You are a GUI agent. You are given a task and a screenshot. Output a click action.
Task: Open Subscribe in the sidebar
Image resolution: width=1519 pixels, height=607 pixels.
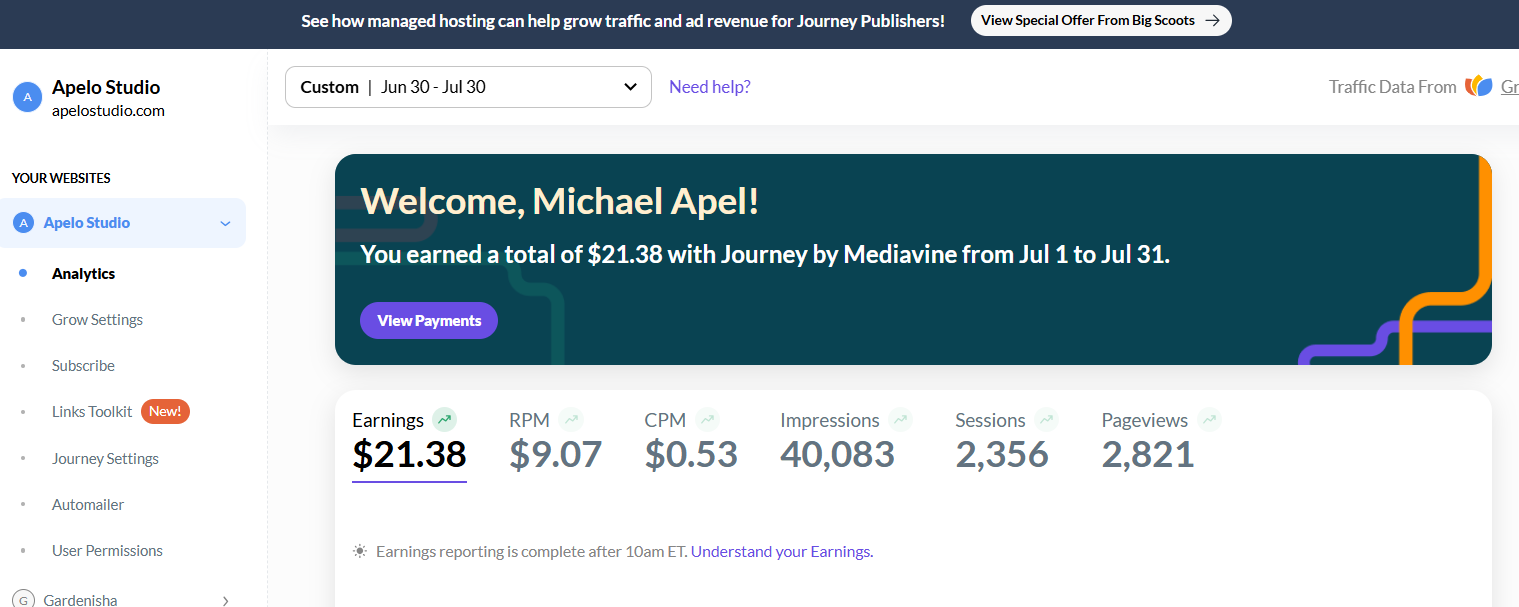[83, 366]
